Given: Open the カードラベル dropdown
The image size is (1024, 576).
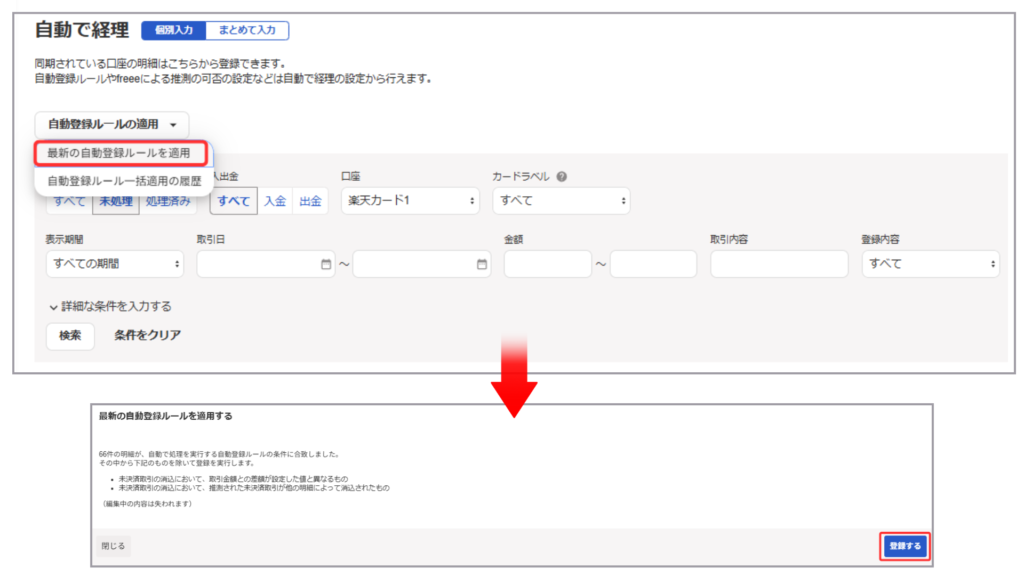Looking at the screenshot, I should (x=560, y=201).
